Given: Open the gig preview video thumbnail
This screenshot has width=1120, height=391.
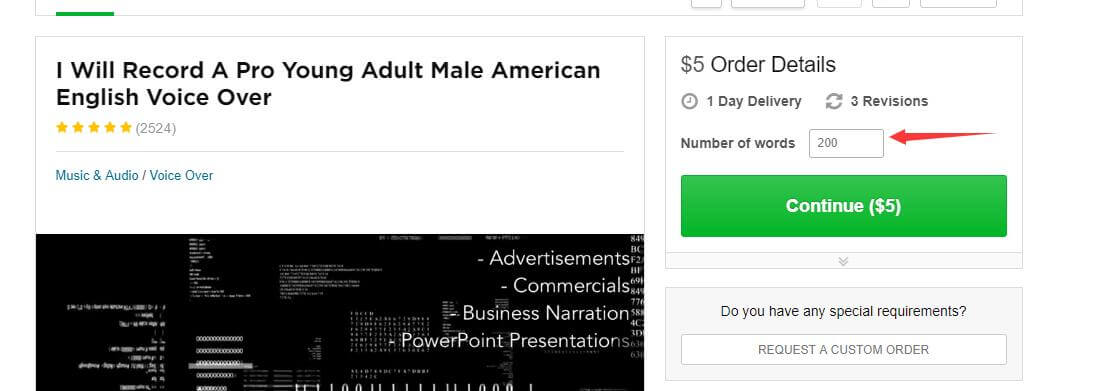Looking at the screenshot, I should pos(340,312).
